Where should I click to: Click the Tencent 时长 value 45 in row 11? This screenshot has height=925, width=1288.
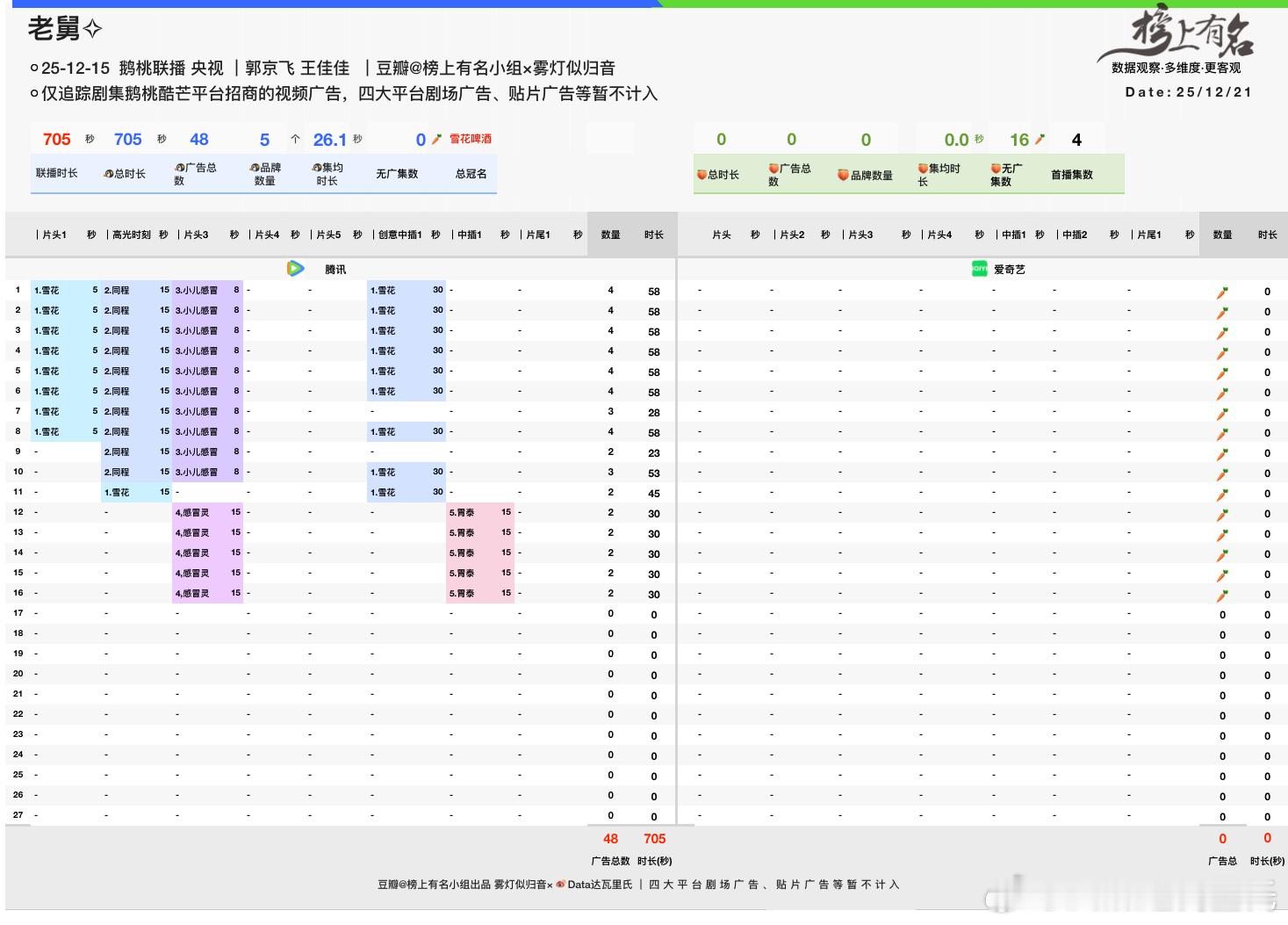pos(654,494)
